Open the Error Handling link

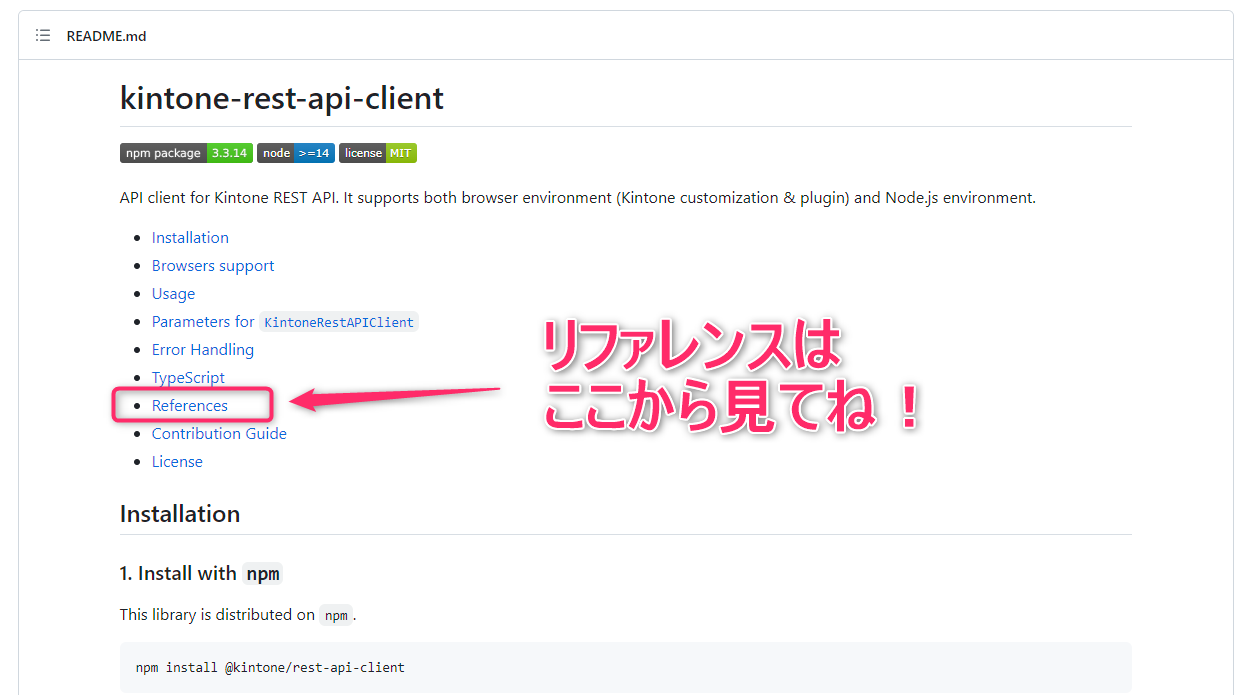pyautogui.click(x=202, y=349)
